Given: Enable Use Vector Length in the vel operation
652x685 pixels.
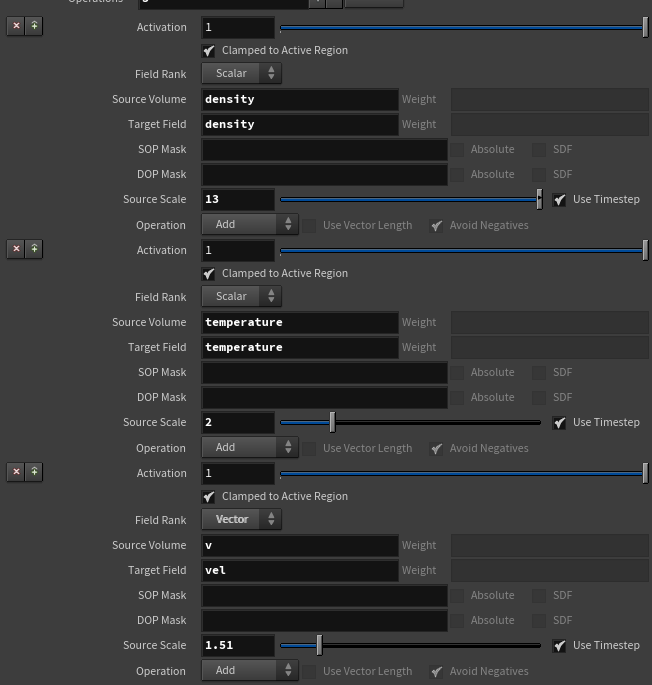Looking at the screenshot, I should [x=309, y=671].
